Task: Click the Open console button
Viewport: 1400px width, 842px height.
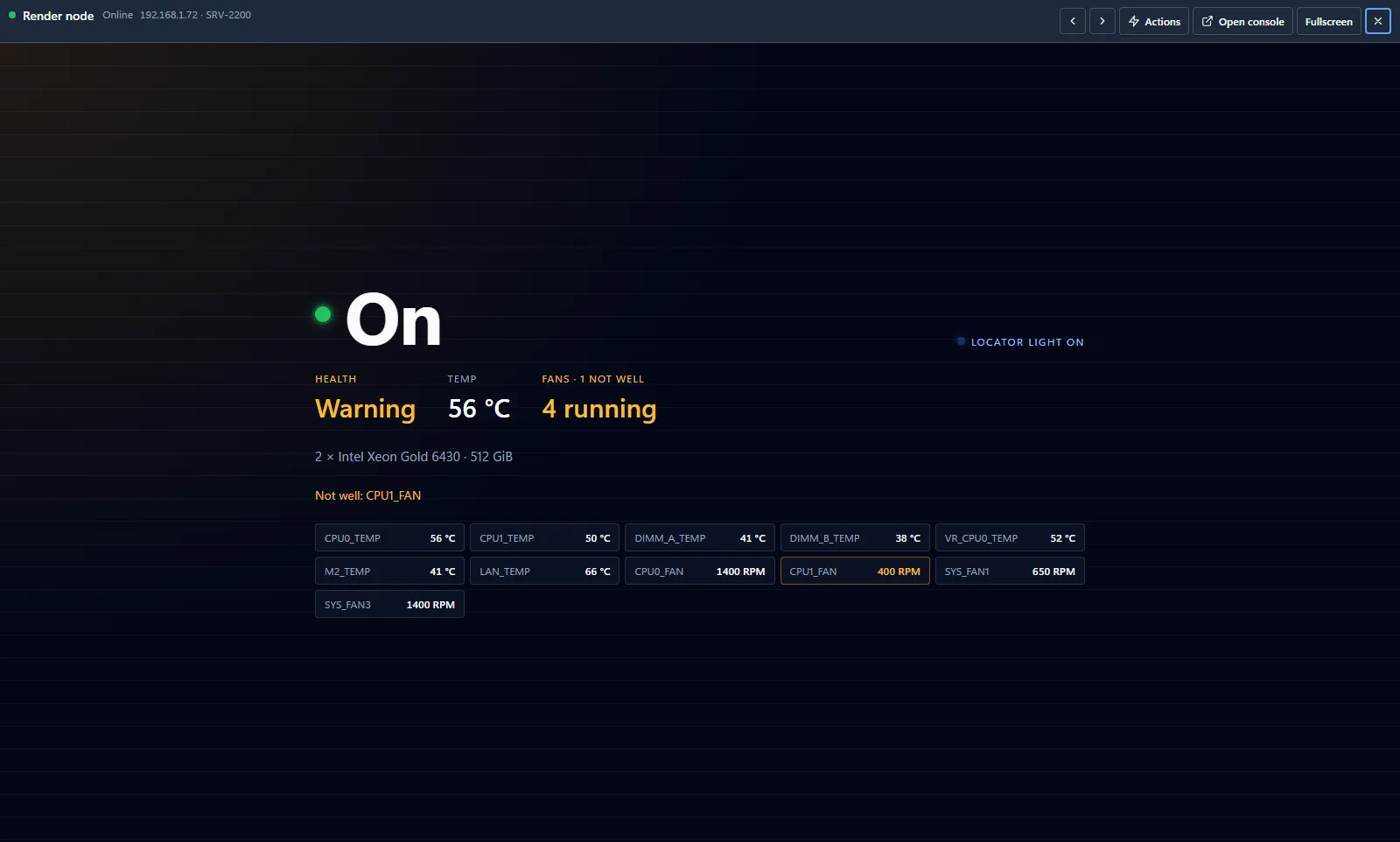Action: [x=1242, y=21]
